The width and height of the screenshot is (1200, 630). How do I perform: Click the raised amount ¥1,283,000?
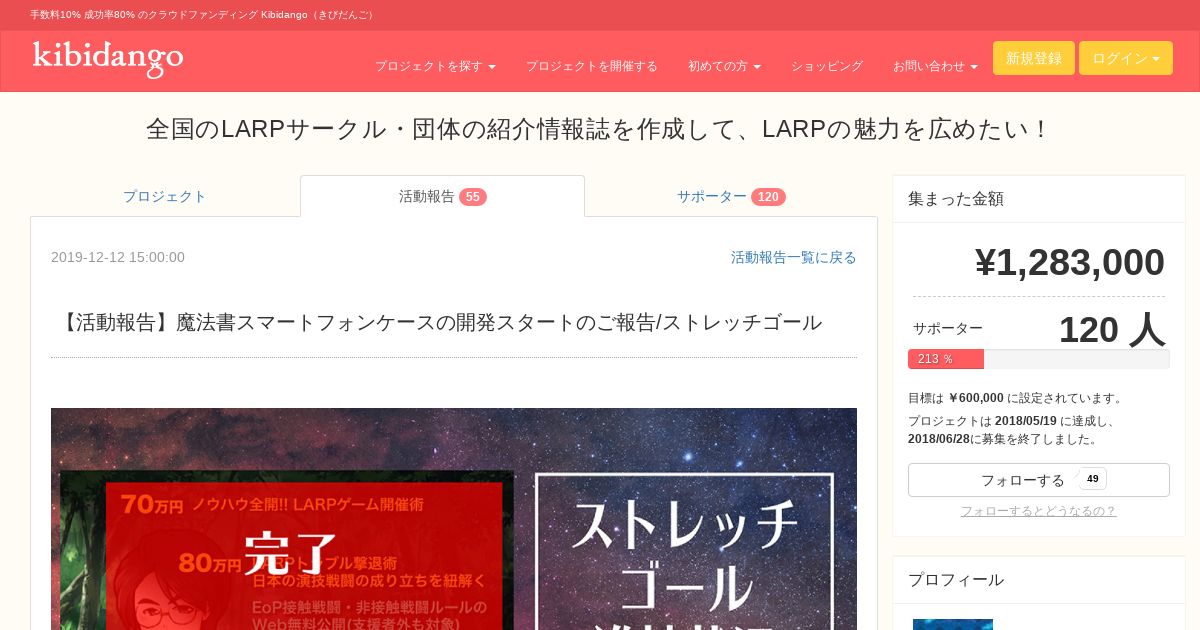pyautogui.click(x=1069, y=262)
